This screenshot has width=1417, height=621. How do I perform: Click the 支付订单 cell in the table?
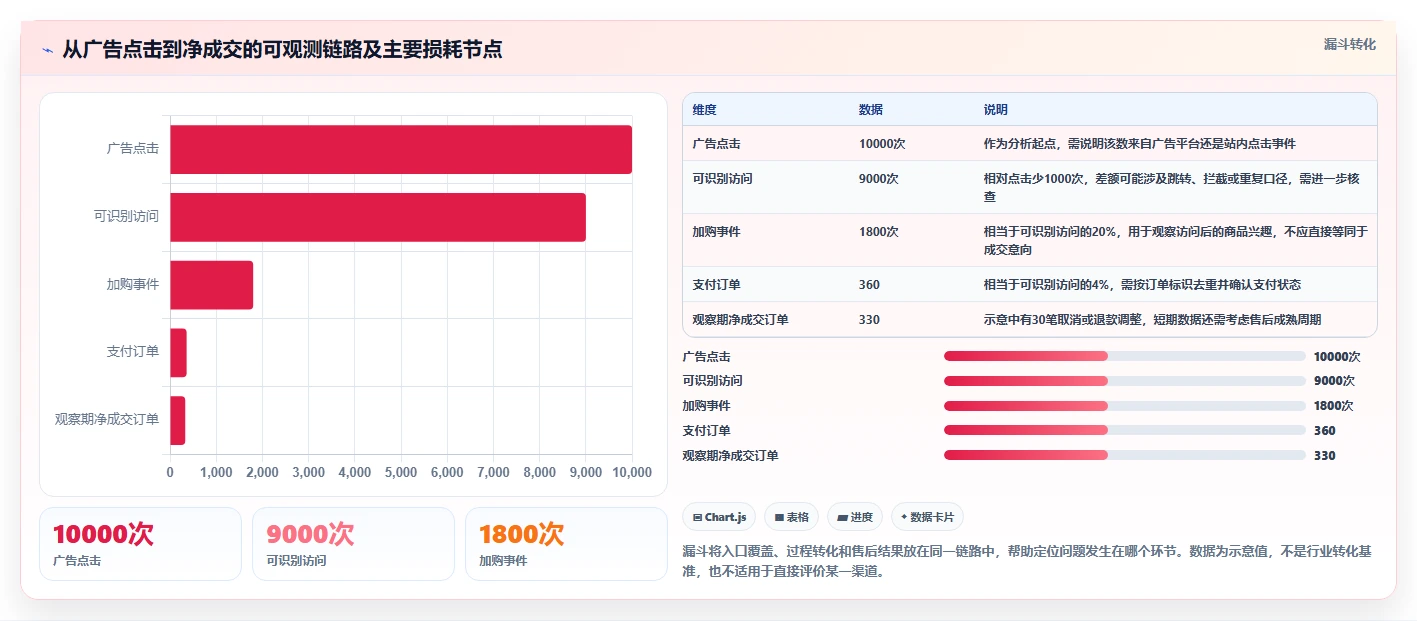click(716, 285)
